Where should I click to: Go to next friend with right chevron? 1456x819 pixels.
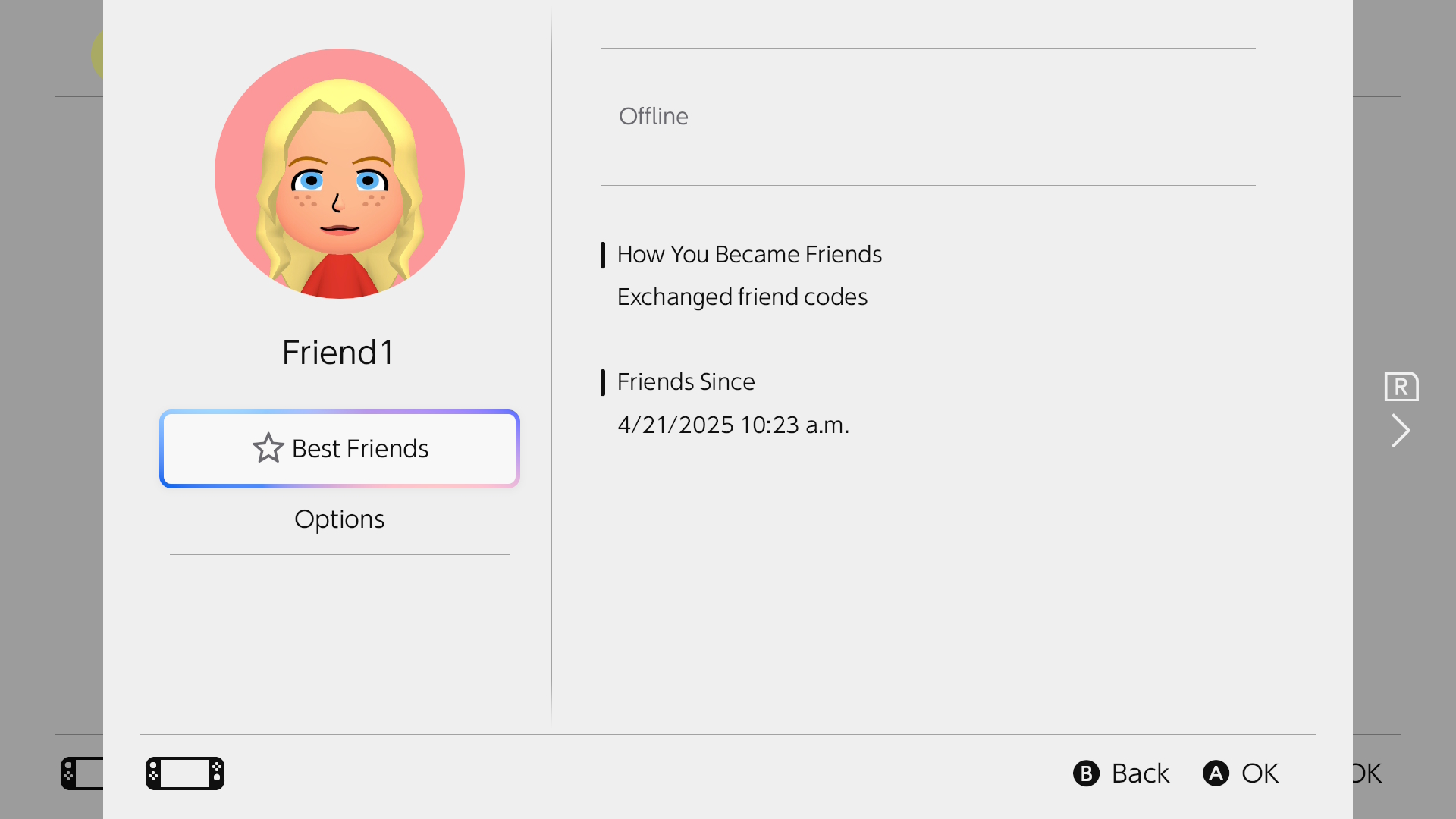click(x=1401, y=431)
